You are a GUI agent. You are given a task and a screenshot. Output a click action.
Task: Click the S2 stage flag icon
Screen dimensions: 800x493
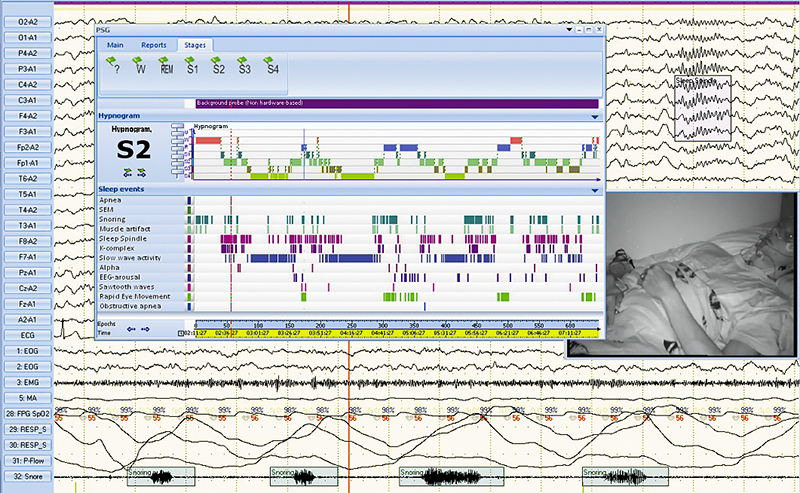[218, 69]
